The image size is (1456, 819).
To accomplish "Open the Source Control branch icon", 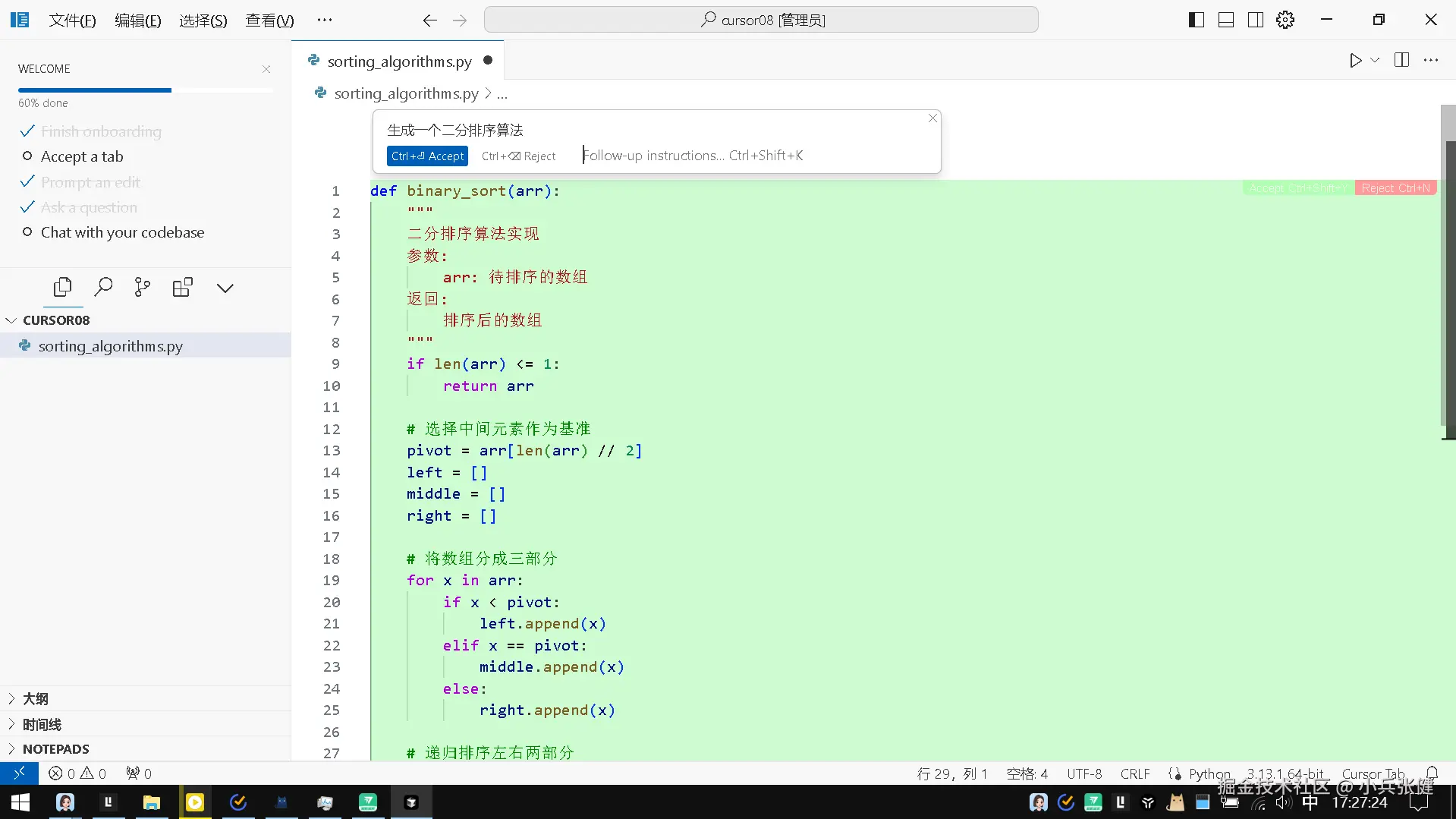I will (143, 287).
